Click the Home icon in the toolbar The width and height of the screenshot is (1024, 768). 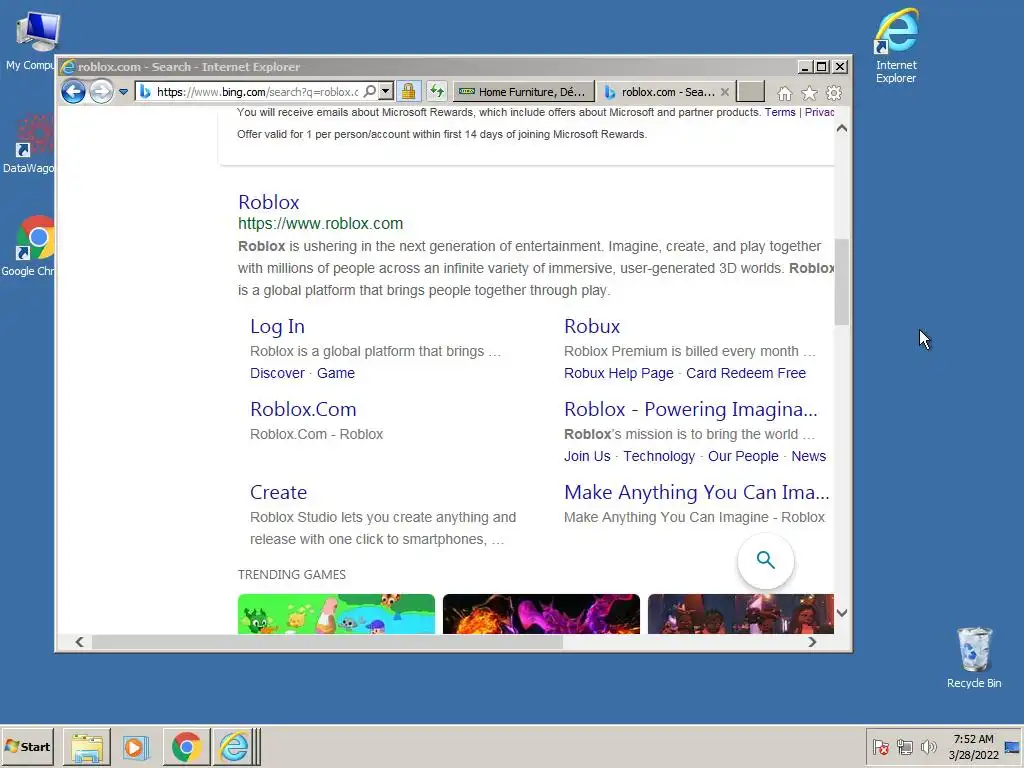tap(785, 93)
